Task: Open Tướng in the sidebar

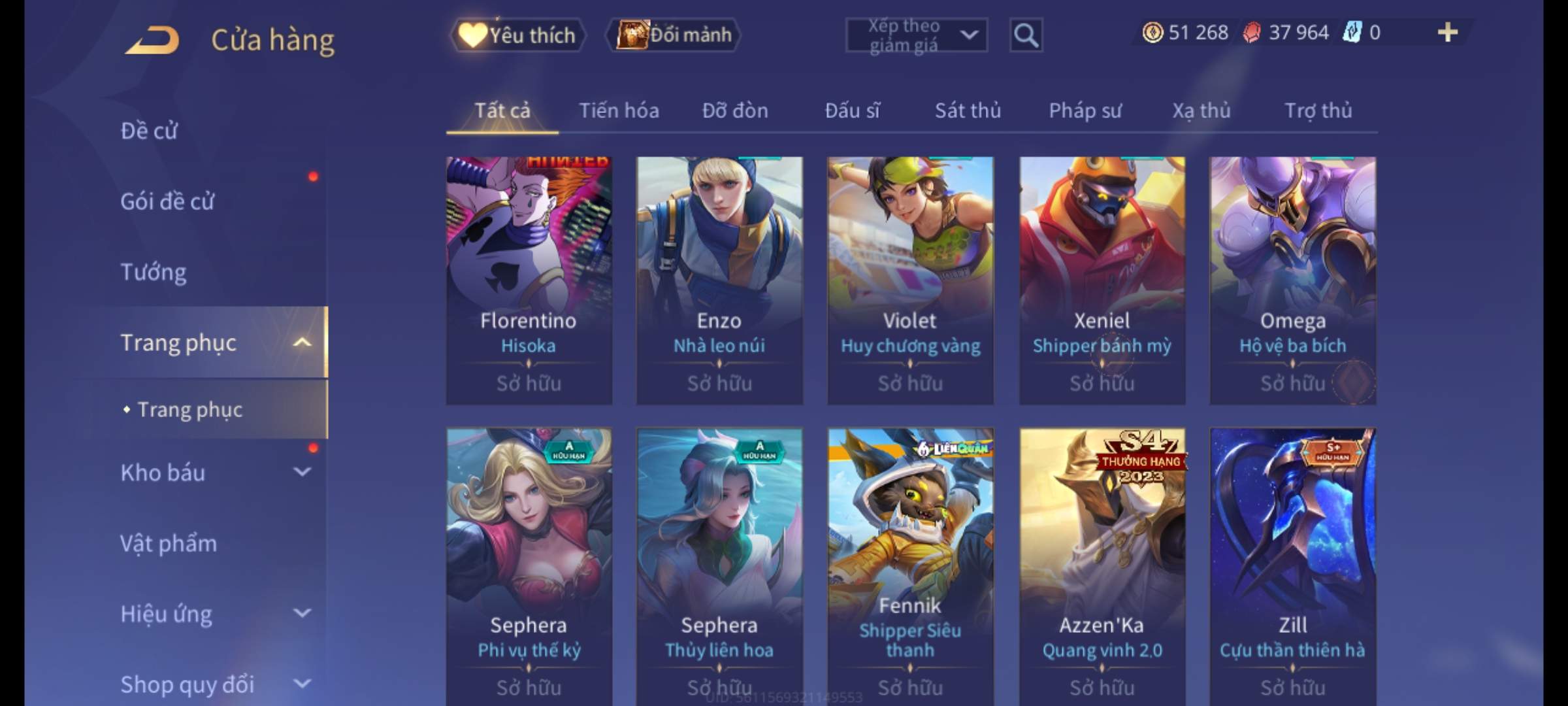Action: (x=154, y=271)
